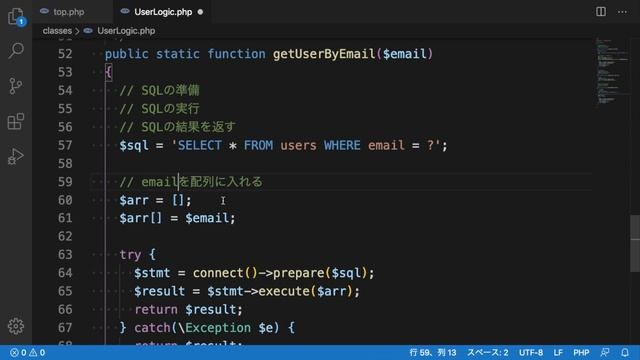Click the connect() call on line 64
Image resolution: width=640 pixels, height=360 pixels.
coord(225,273)
